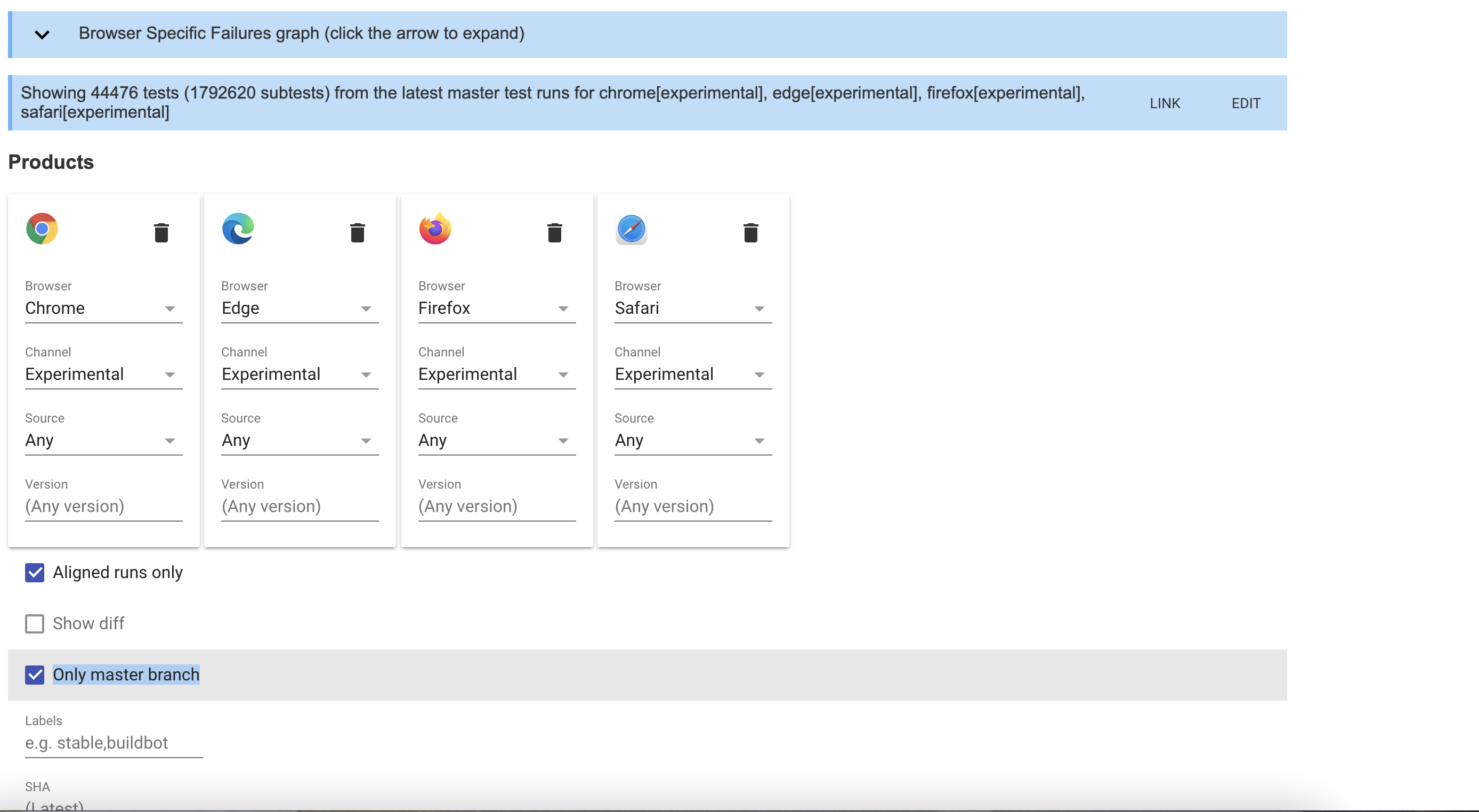Uncheck Aligned runs only
1479x812 pixels.
[35, 573]
